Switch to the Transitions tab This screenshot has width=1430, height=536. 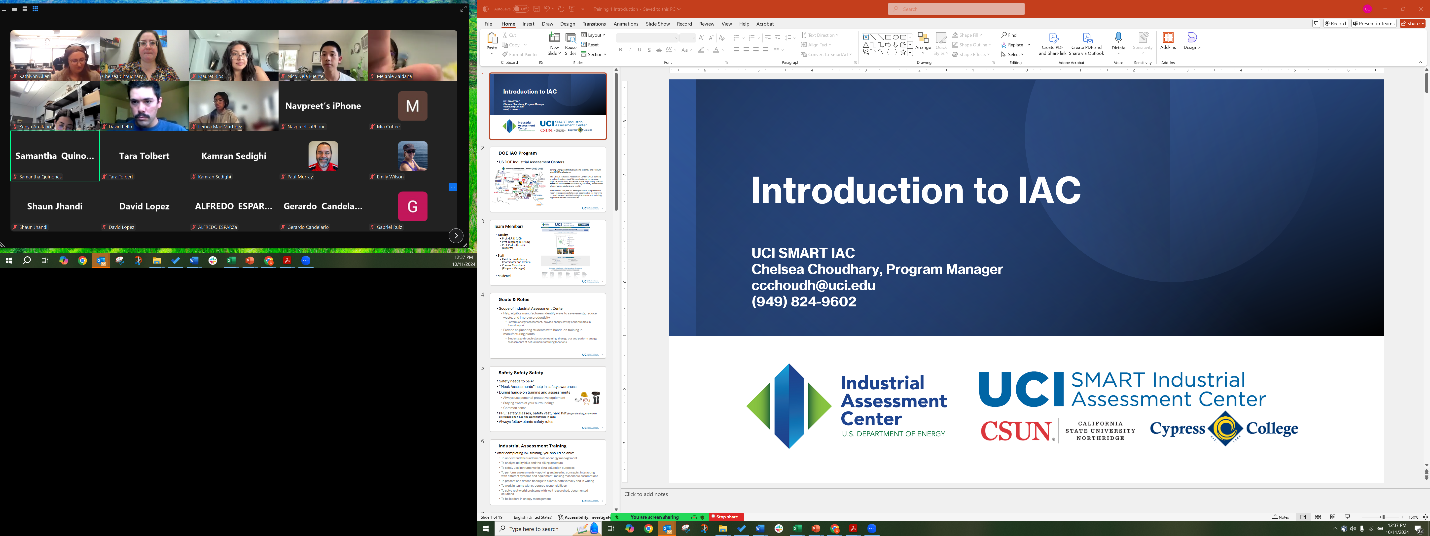point(594,24)
